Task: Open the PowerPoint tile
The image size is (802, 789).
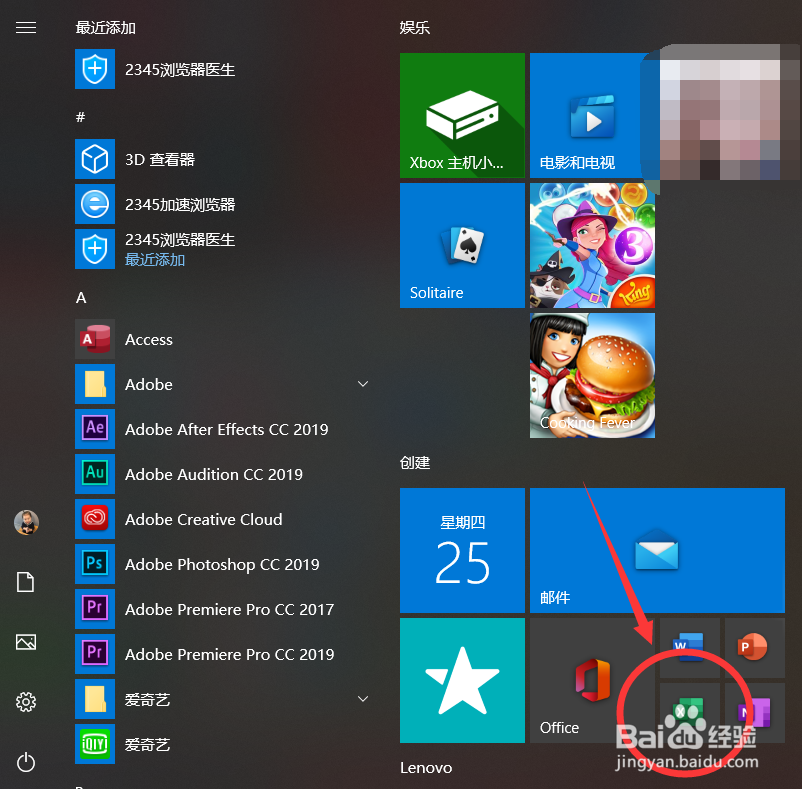Action: point(753,646)
